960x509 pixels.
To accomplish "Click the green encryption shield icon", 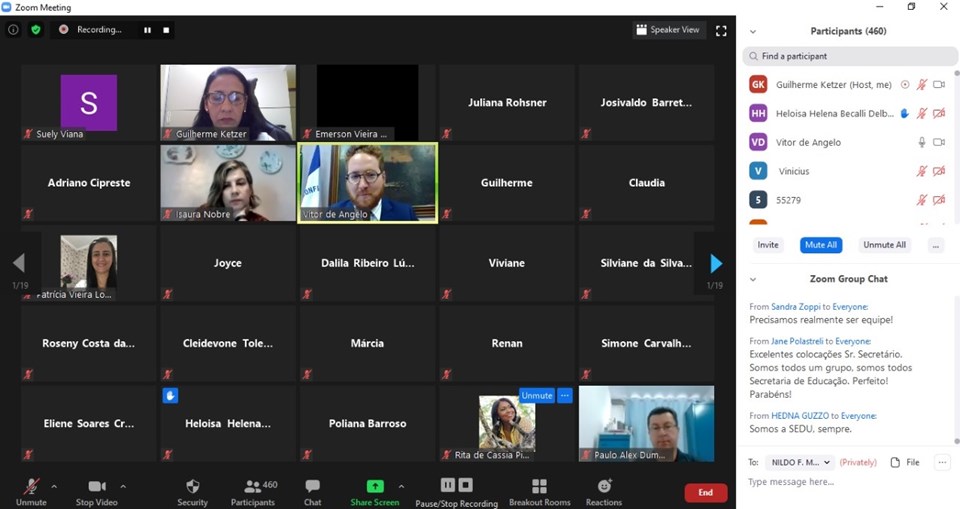I will click(36, 30).
